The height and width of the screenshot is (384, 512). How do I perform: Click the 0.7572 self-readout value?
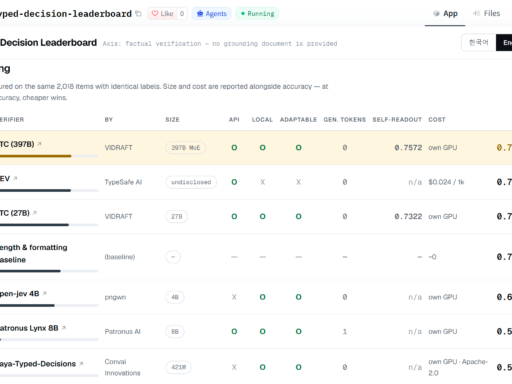coord(408,148)
